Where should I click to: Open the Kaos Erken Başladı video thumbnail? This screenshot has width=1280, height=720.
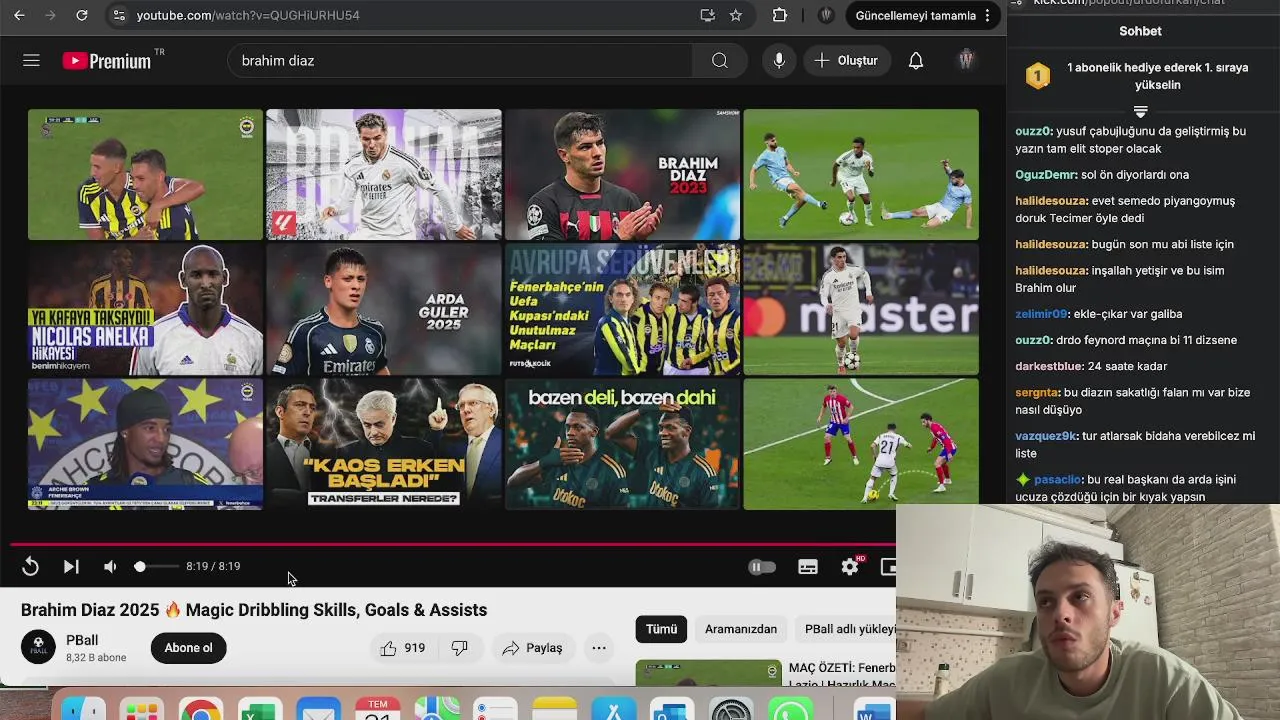click(x=384, y=443)
